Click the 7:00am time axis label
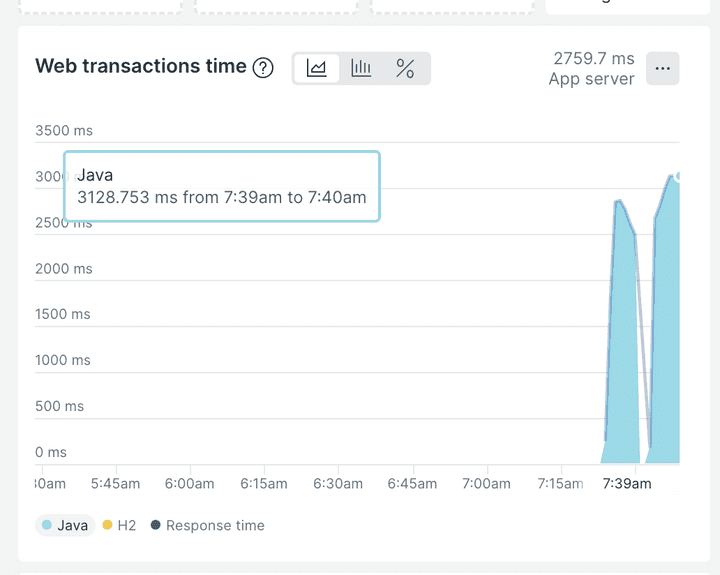The width and height of the screenshot is (720, 575). [486, 484]
